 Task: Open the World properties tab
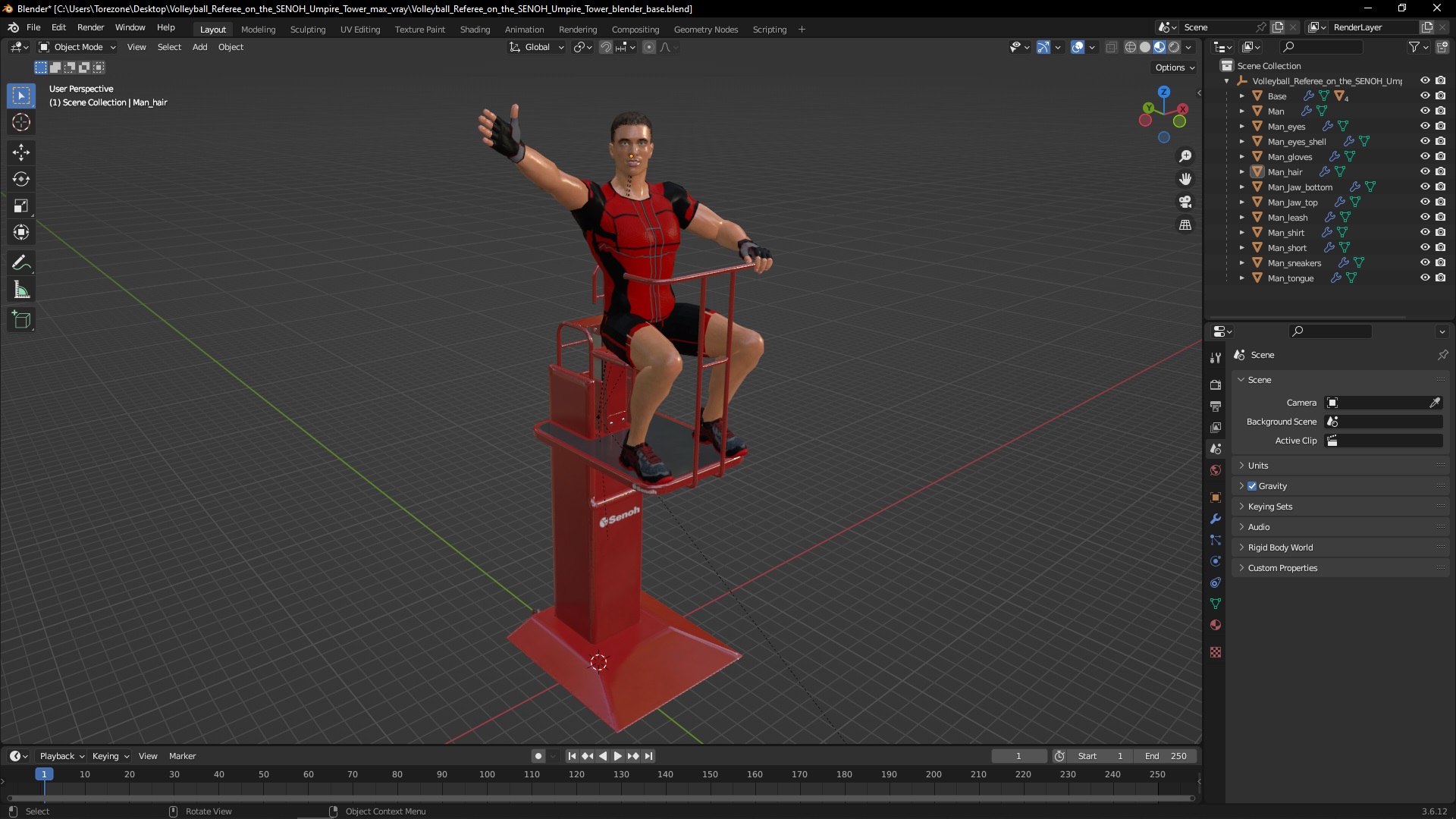[x=1216, y=470]
